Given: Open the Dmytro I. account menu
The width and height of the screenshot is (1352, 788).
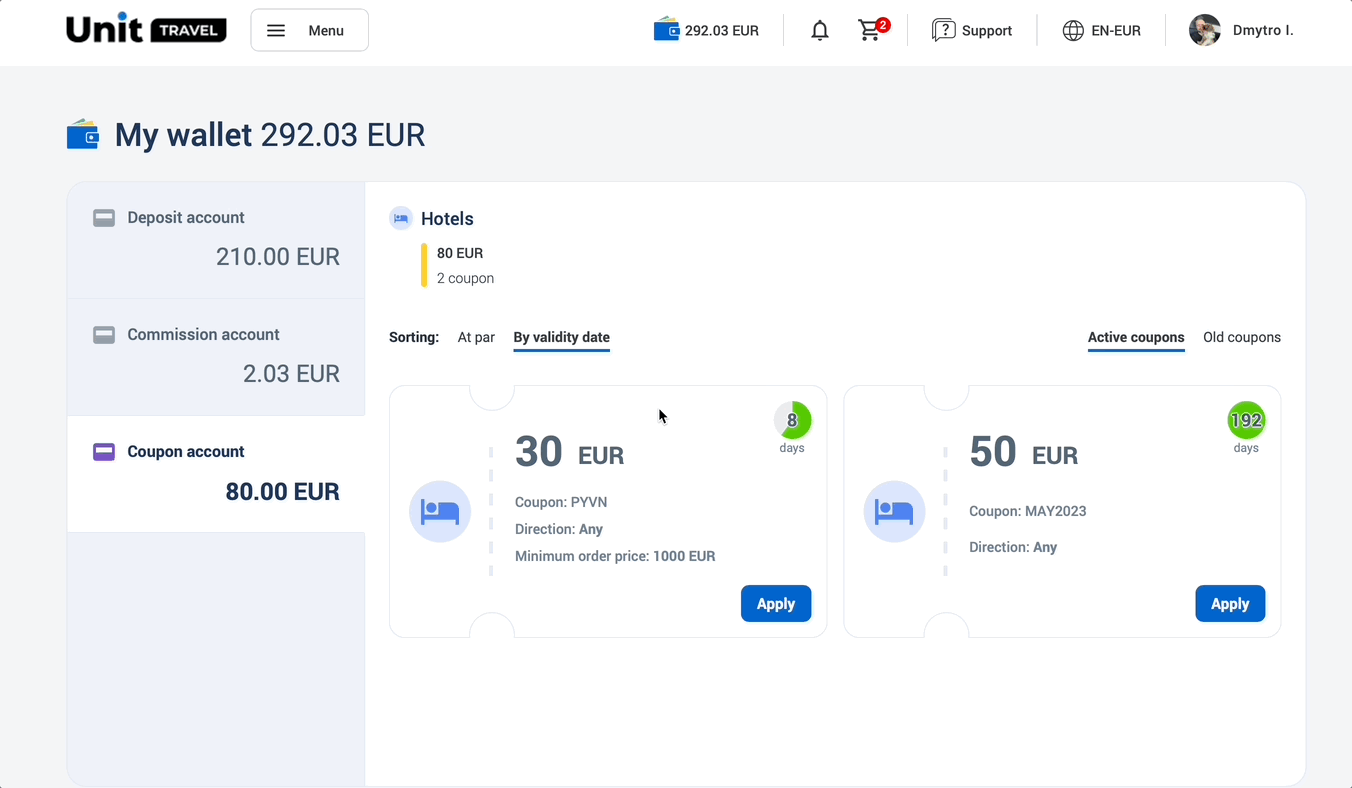Looking at the screenshot, I should pyautogui.click(x=1262, y=31).
